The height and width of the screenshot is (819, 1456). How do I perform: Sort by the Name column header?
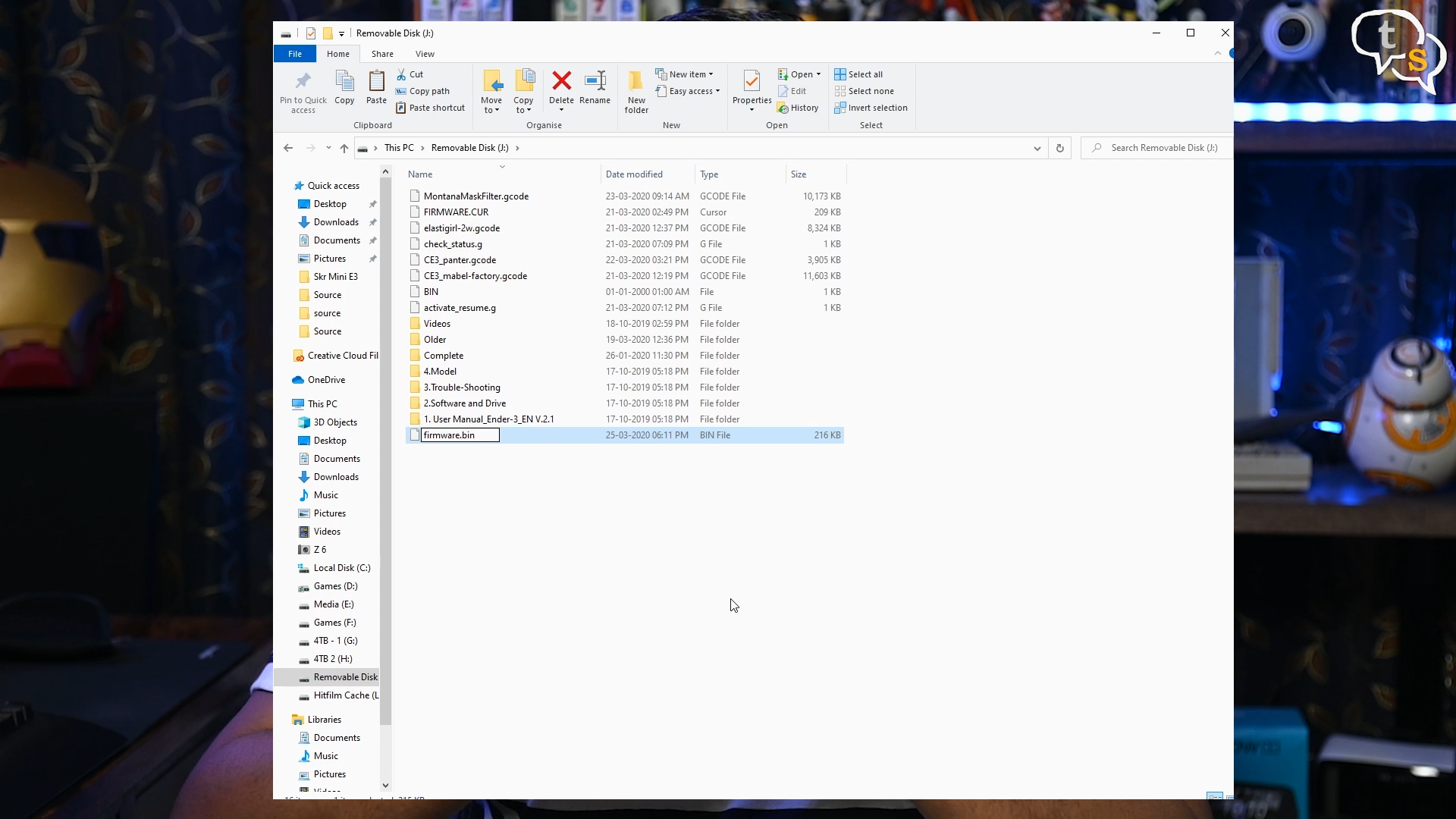(x=502, y=174)
